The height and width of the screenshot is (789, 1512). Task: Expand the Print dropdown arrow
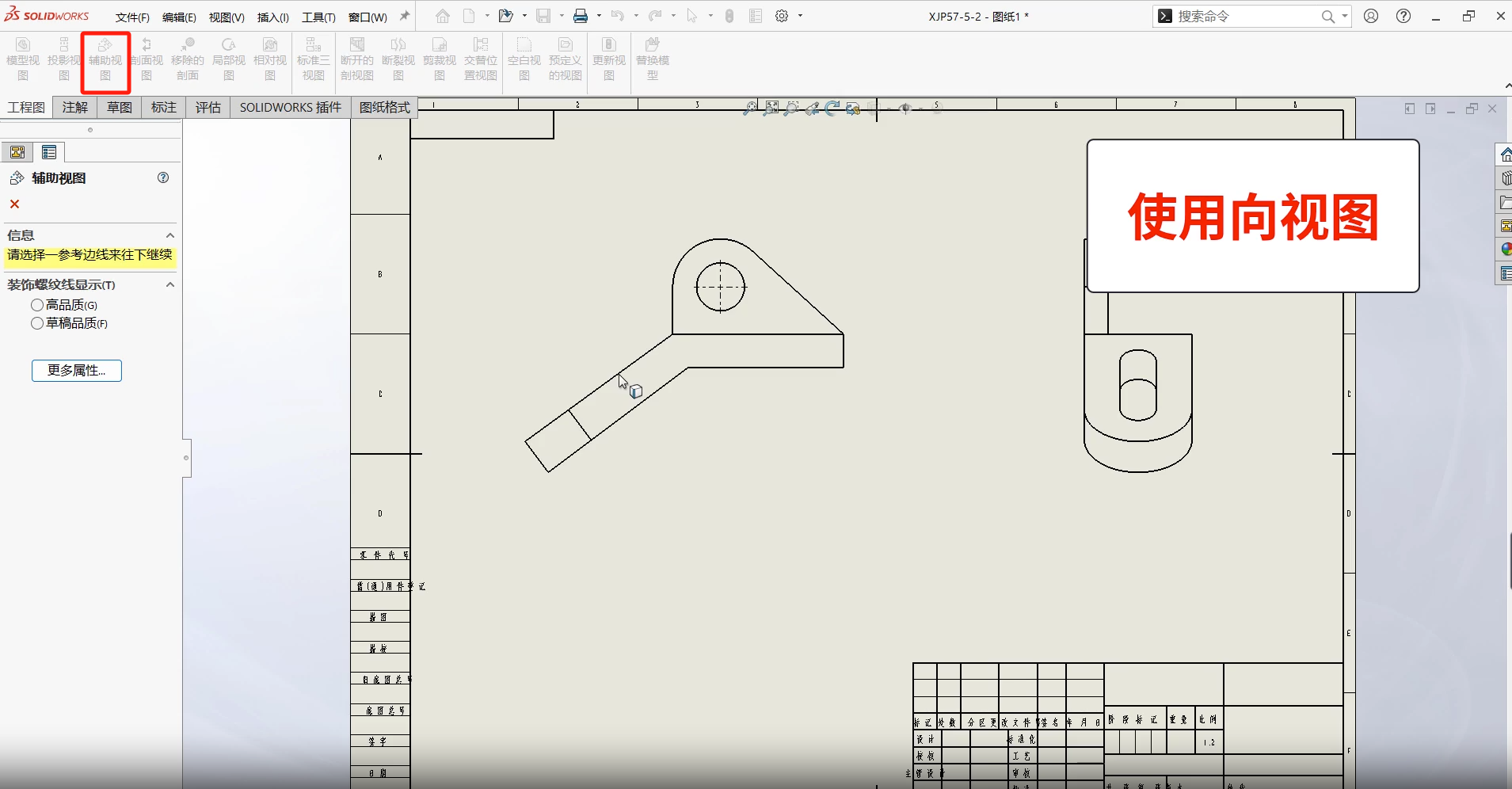[599, 16]
